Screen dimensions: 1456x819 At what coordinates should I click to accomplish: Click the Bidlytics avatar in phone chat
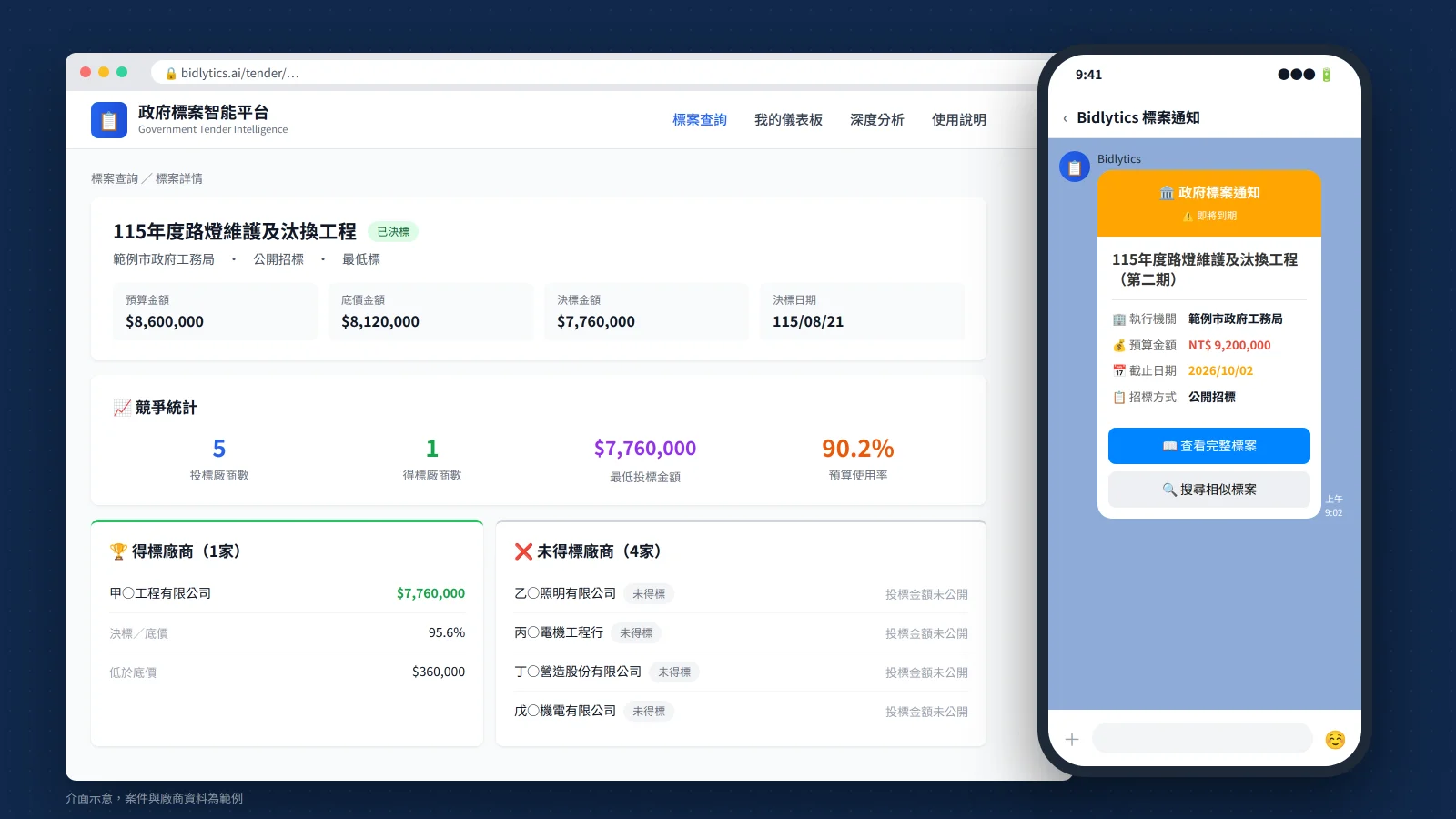pos(1075,167)
